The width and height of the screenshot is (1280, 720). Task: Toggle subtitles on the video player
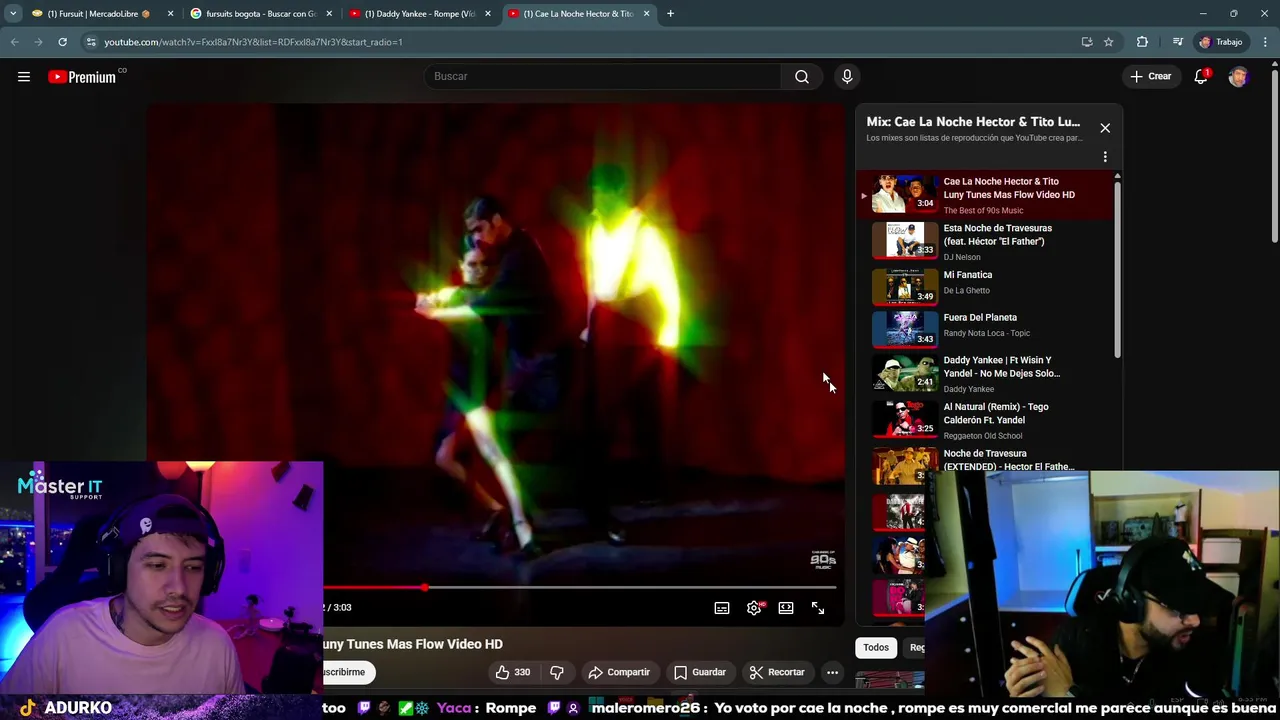coord(722,607)
